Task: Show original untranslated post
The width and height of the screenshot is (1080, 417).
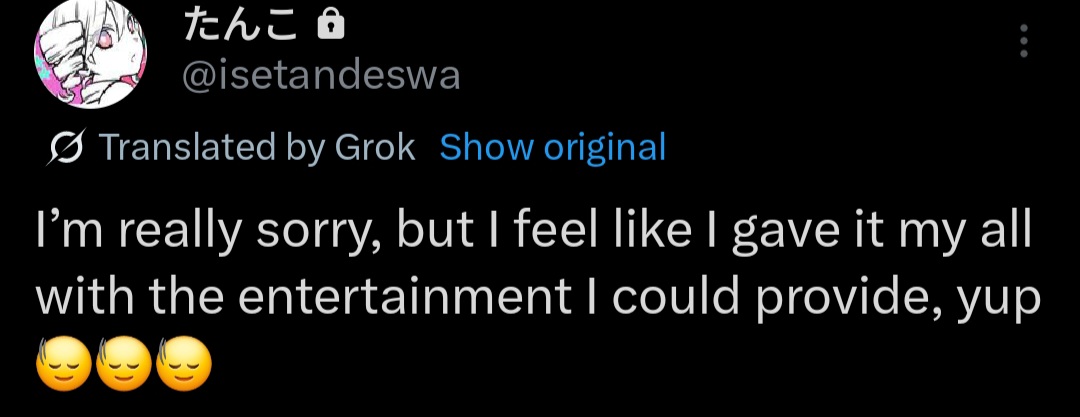Action: coord(552,147)
